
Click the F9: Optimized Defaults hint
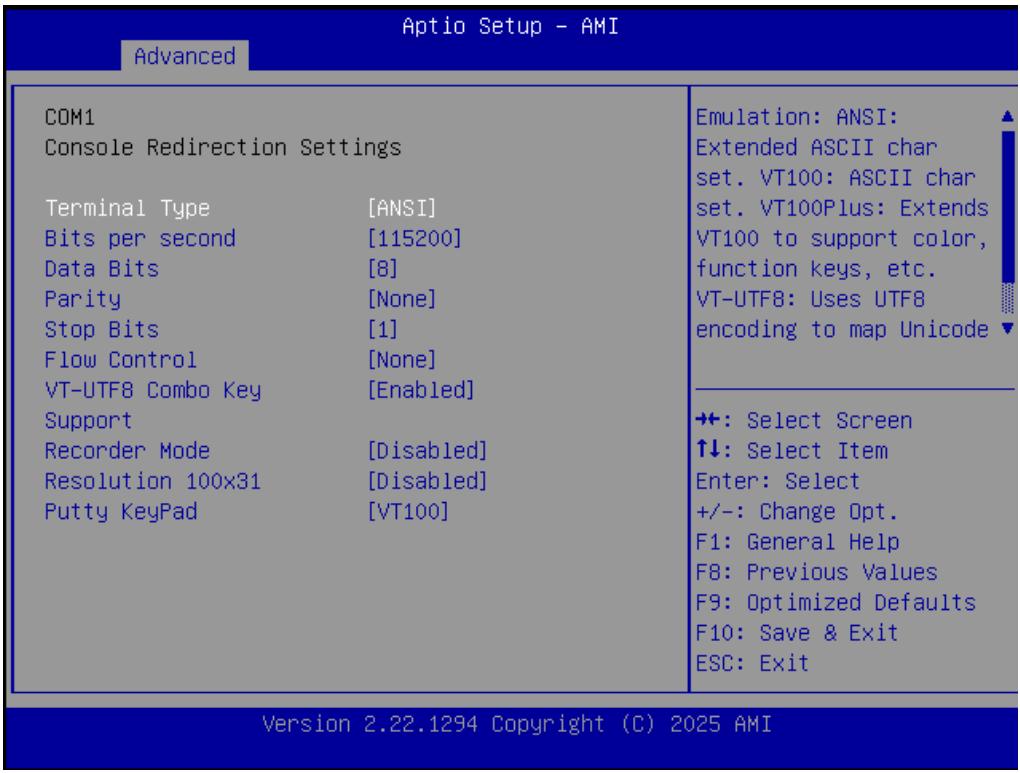click(x=835, y=602)
